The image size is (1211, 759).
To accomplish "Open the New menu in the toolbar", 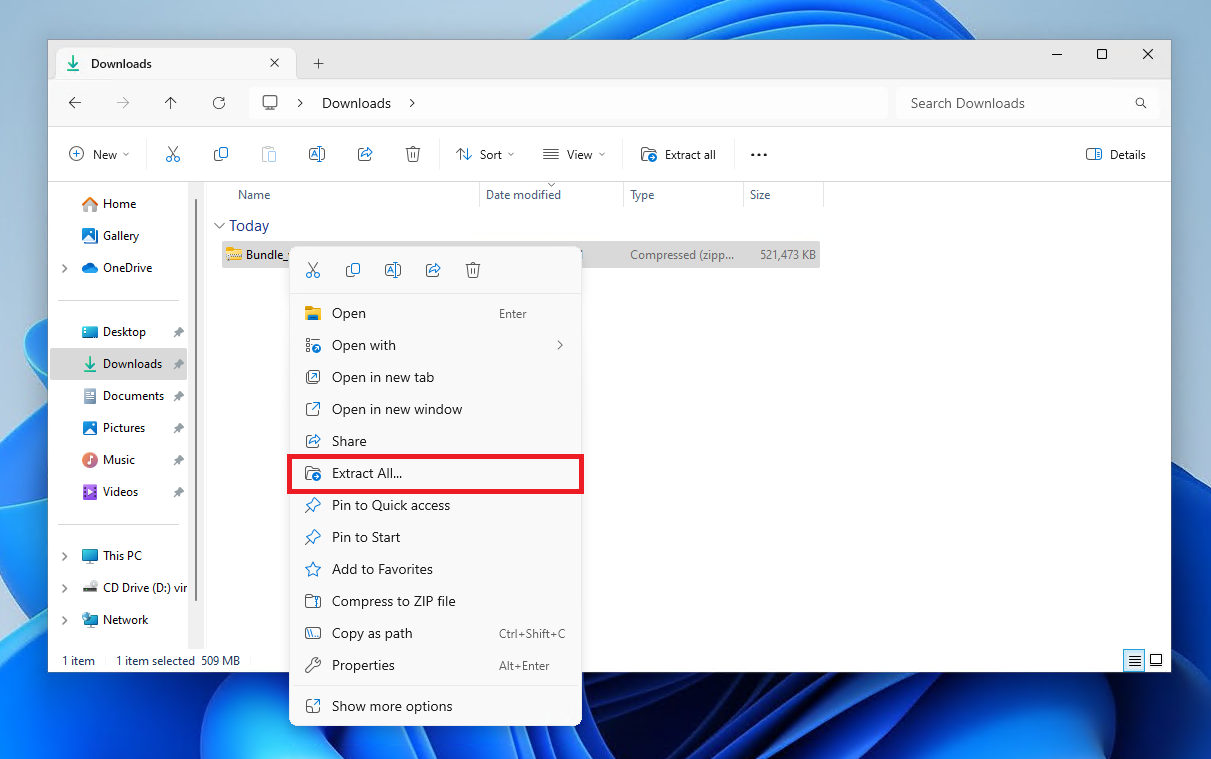I will (98, 154).
